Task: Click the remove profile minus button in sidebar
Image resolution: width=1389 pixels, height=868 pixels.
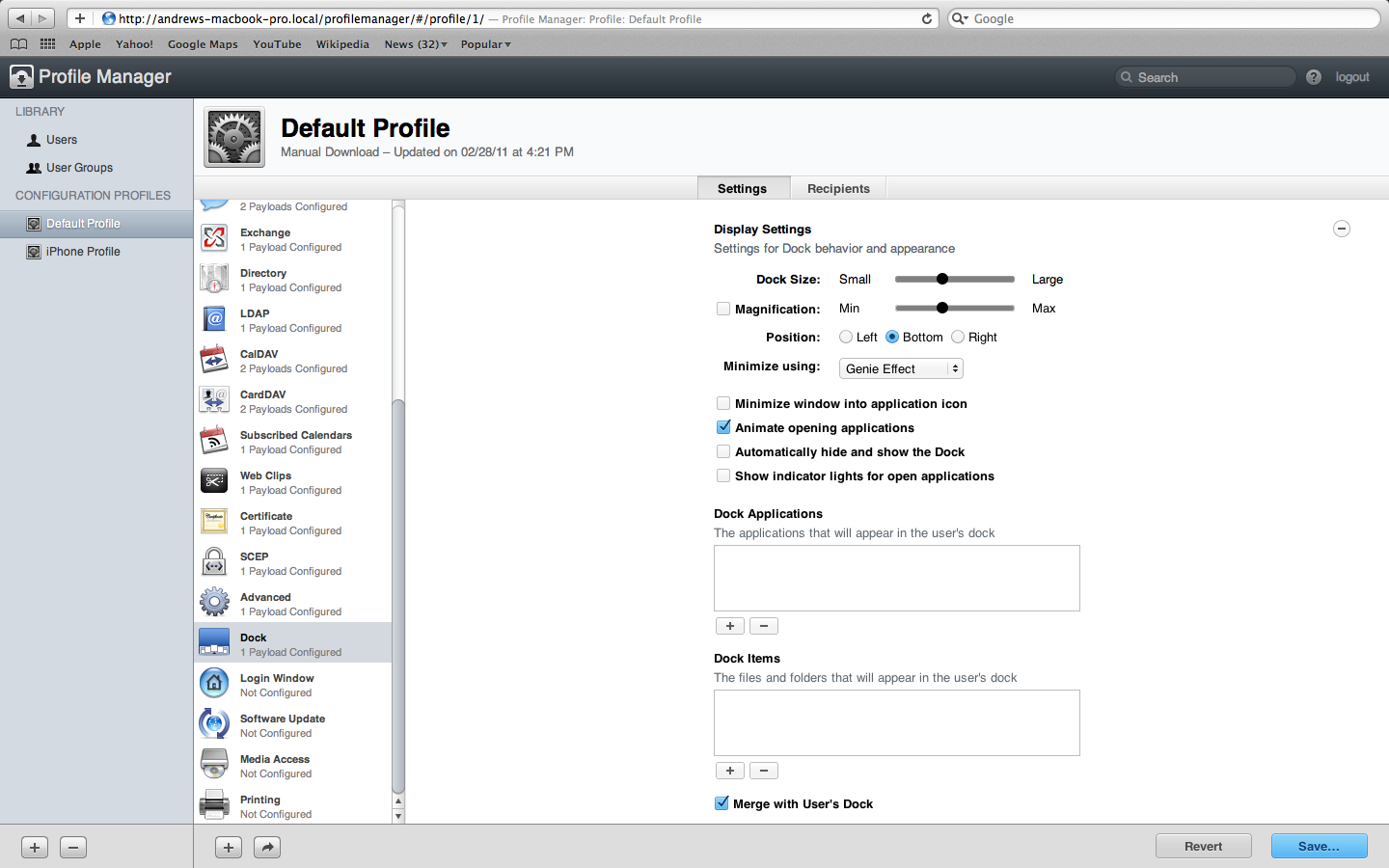Action: (73, 848)
